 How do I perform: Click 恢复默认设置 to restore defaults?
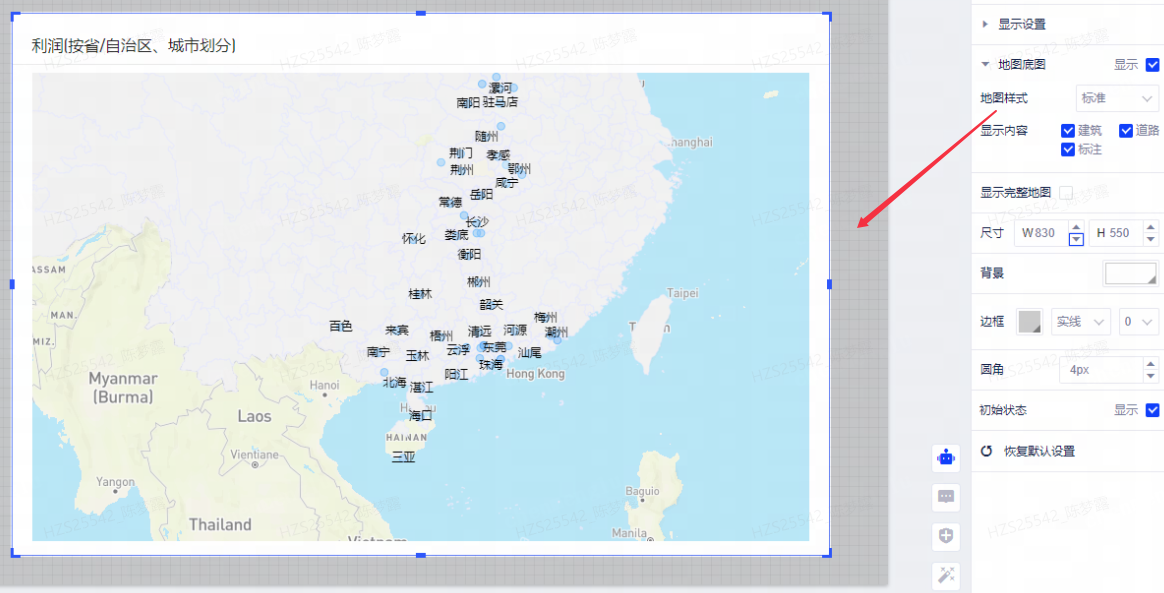tap(1039, 451)
